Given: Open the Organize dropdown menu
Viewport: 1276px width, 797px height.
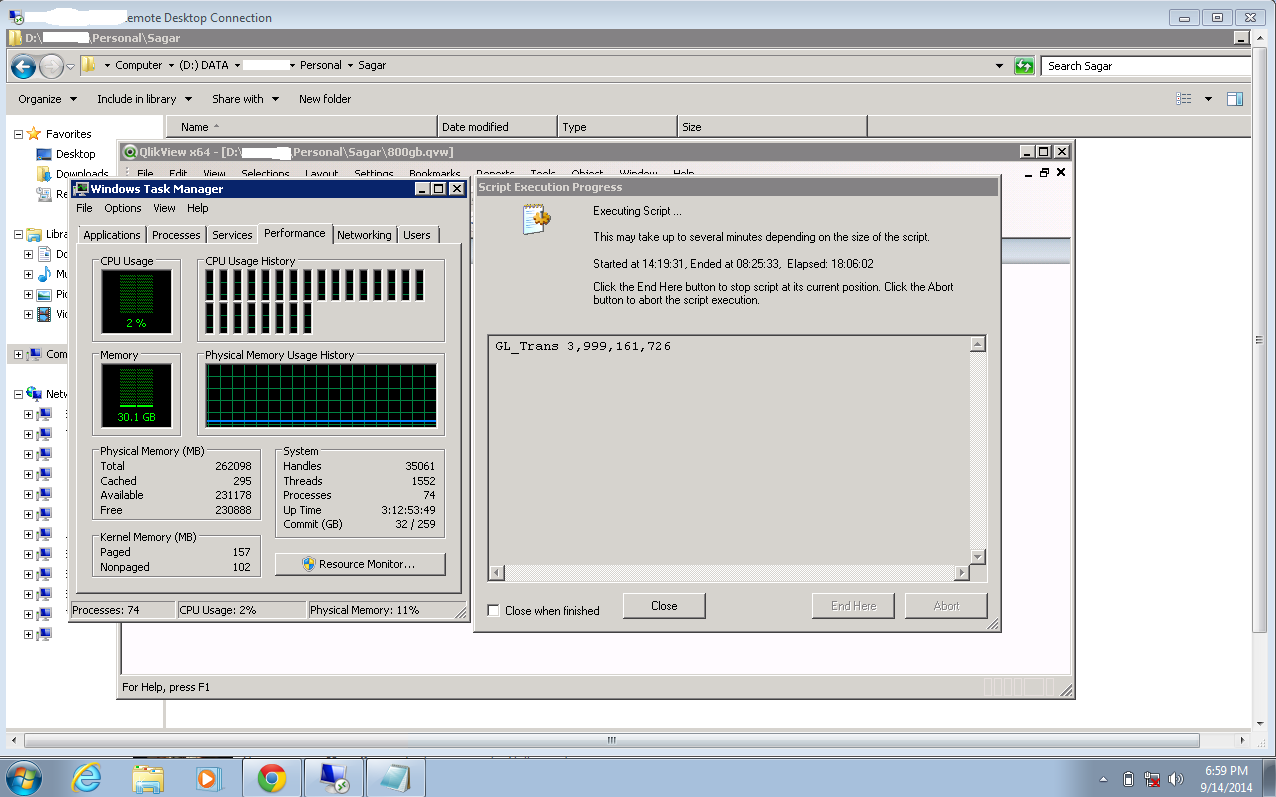Looking at the screenshot, I should pyautogui.click(x=47, y=99).
